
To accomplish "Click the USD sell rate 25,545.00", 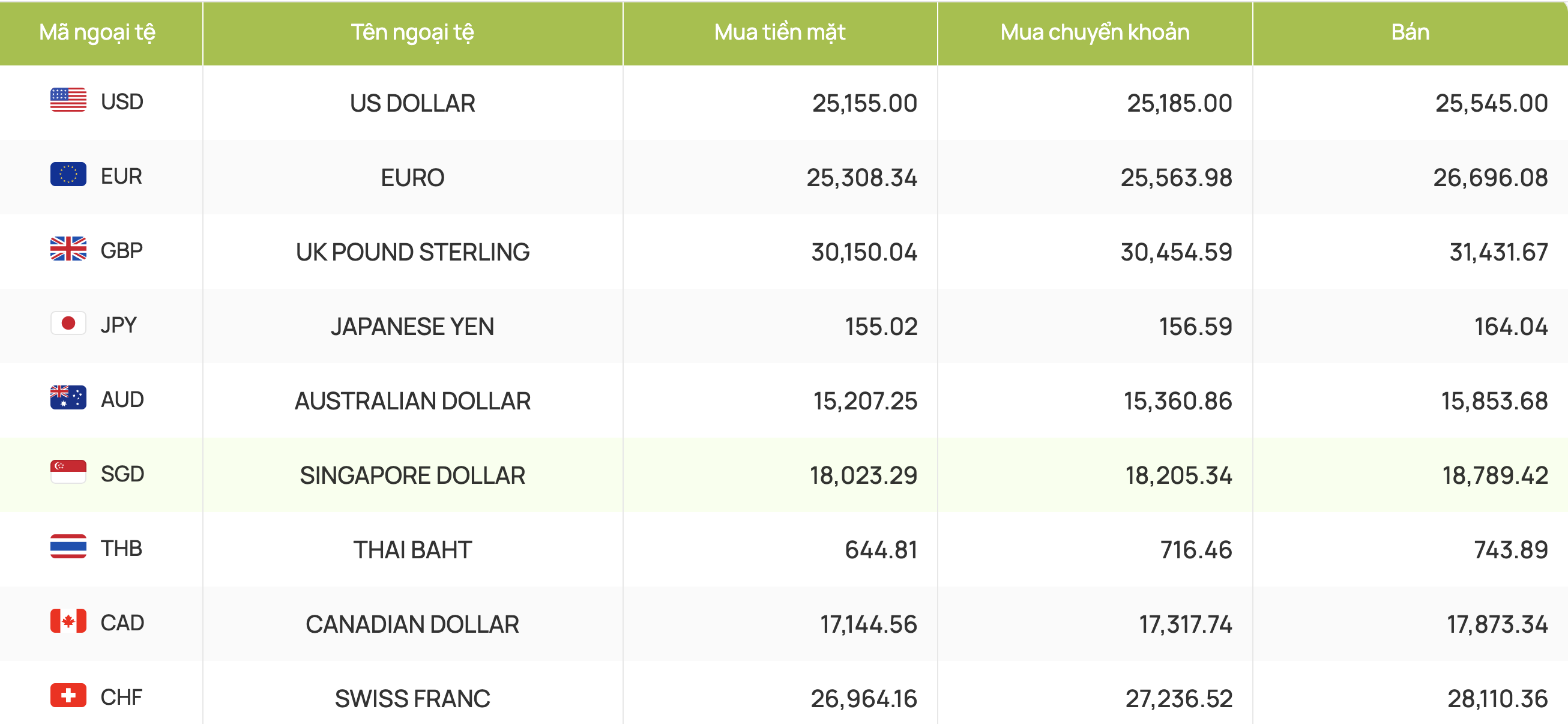I will coord(1491,103).
